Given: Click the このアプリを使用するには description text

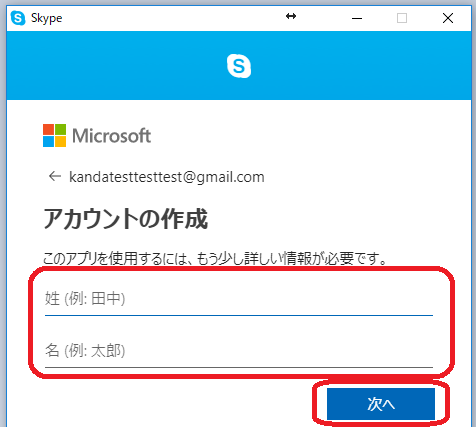Looking at the screenshot, I should pos(215,258).
